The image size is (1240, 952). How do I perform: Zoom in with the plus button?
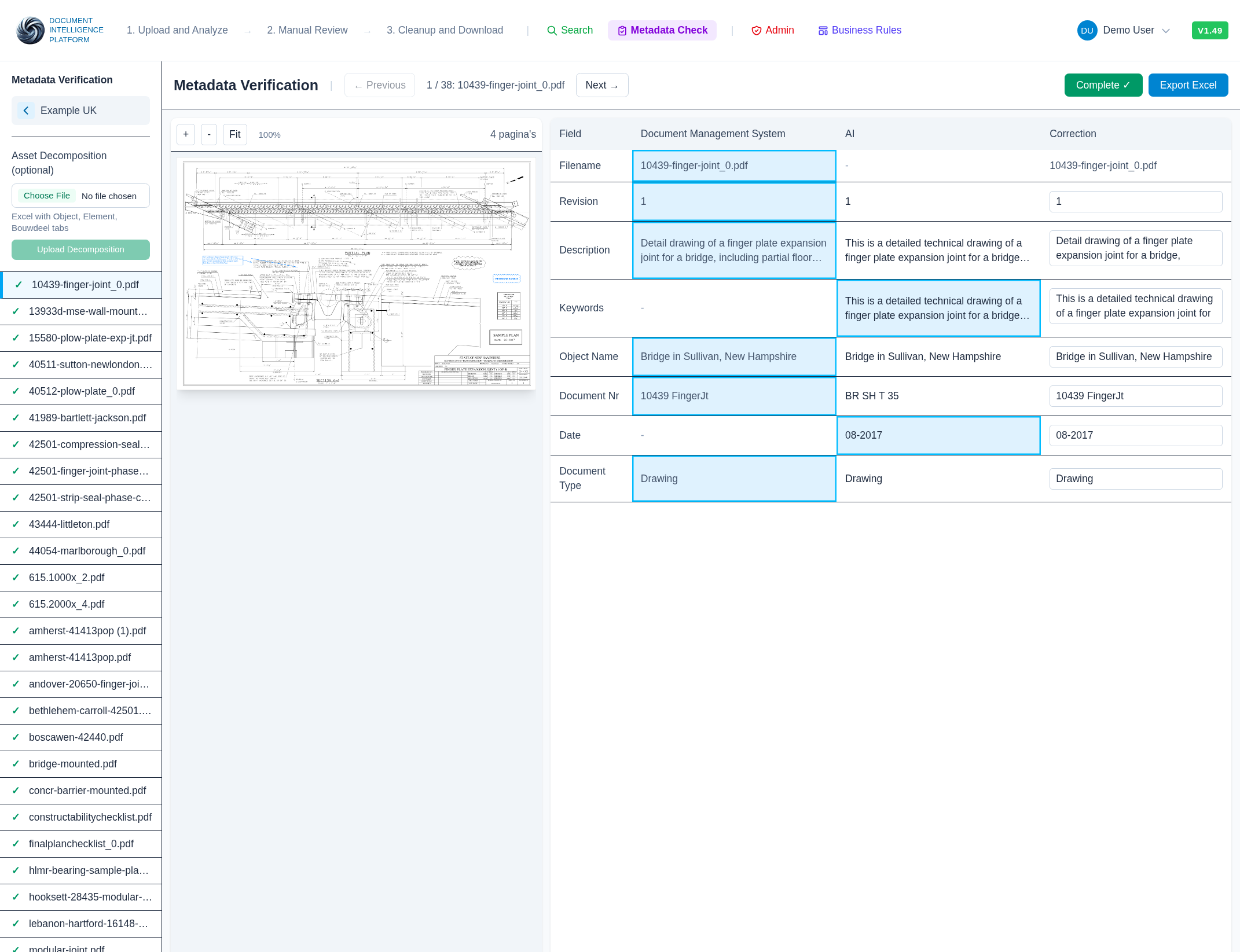[x=185, y=134]
